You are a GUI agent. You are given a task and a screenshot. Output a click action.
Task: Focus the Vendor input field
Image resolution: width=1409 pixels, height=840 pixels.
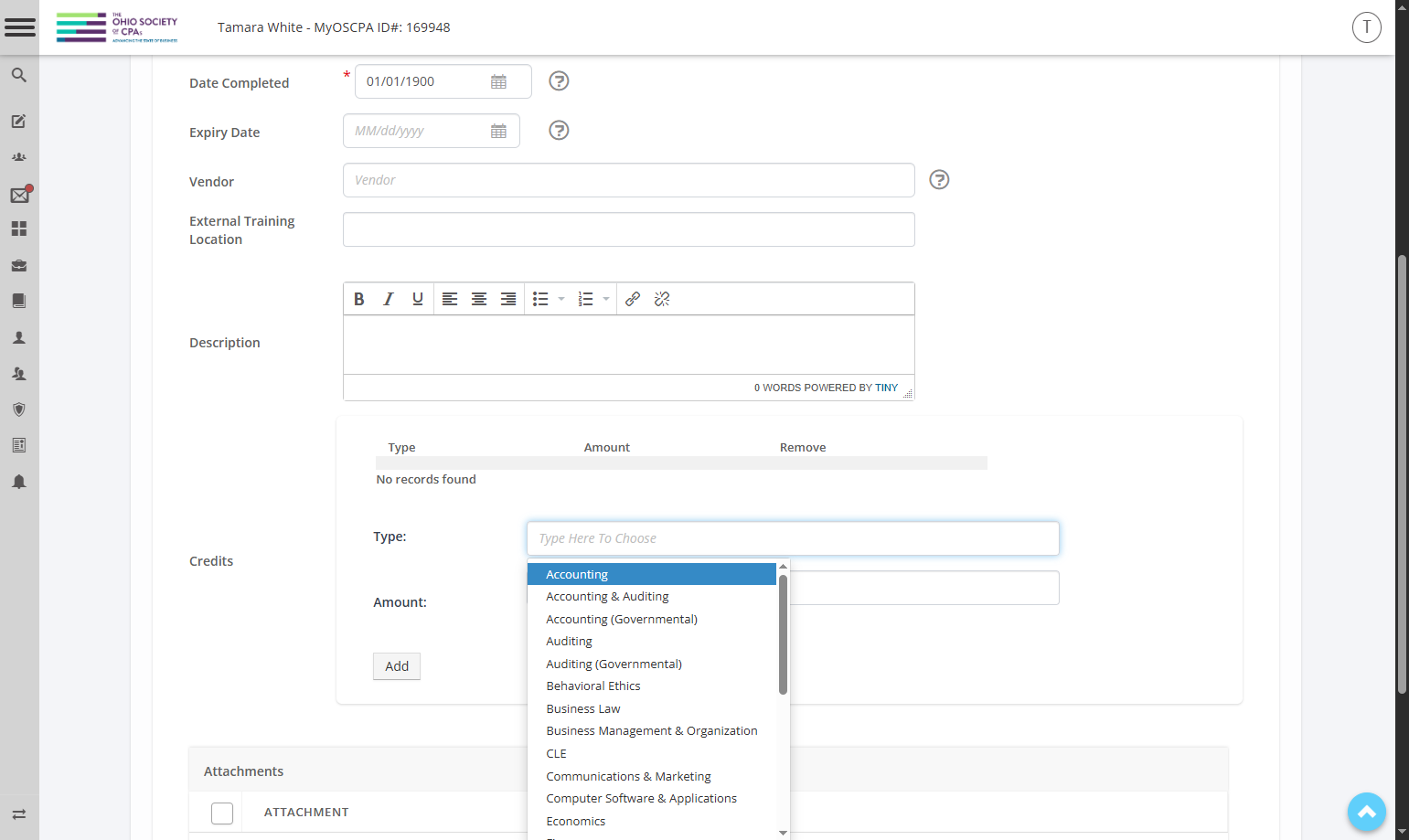pos(629,180)
